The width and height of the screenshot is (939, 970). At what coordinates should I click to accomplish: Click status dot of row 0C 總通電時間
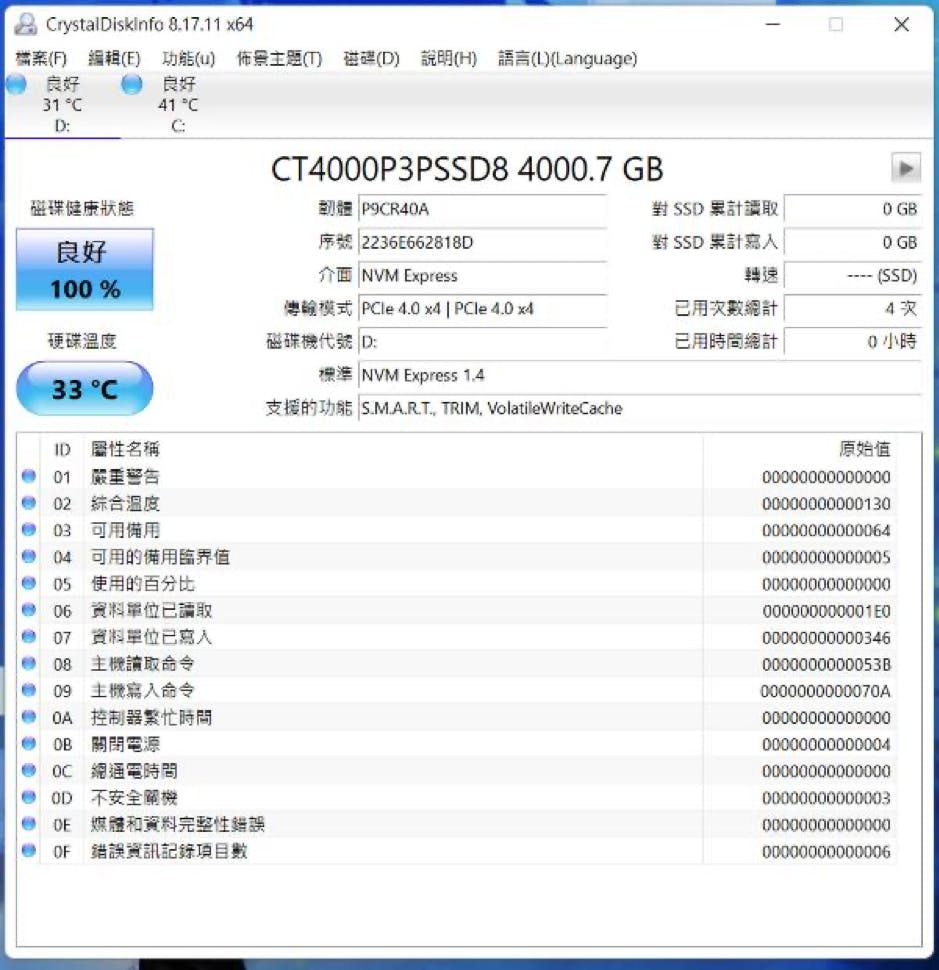(28, 770)
